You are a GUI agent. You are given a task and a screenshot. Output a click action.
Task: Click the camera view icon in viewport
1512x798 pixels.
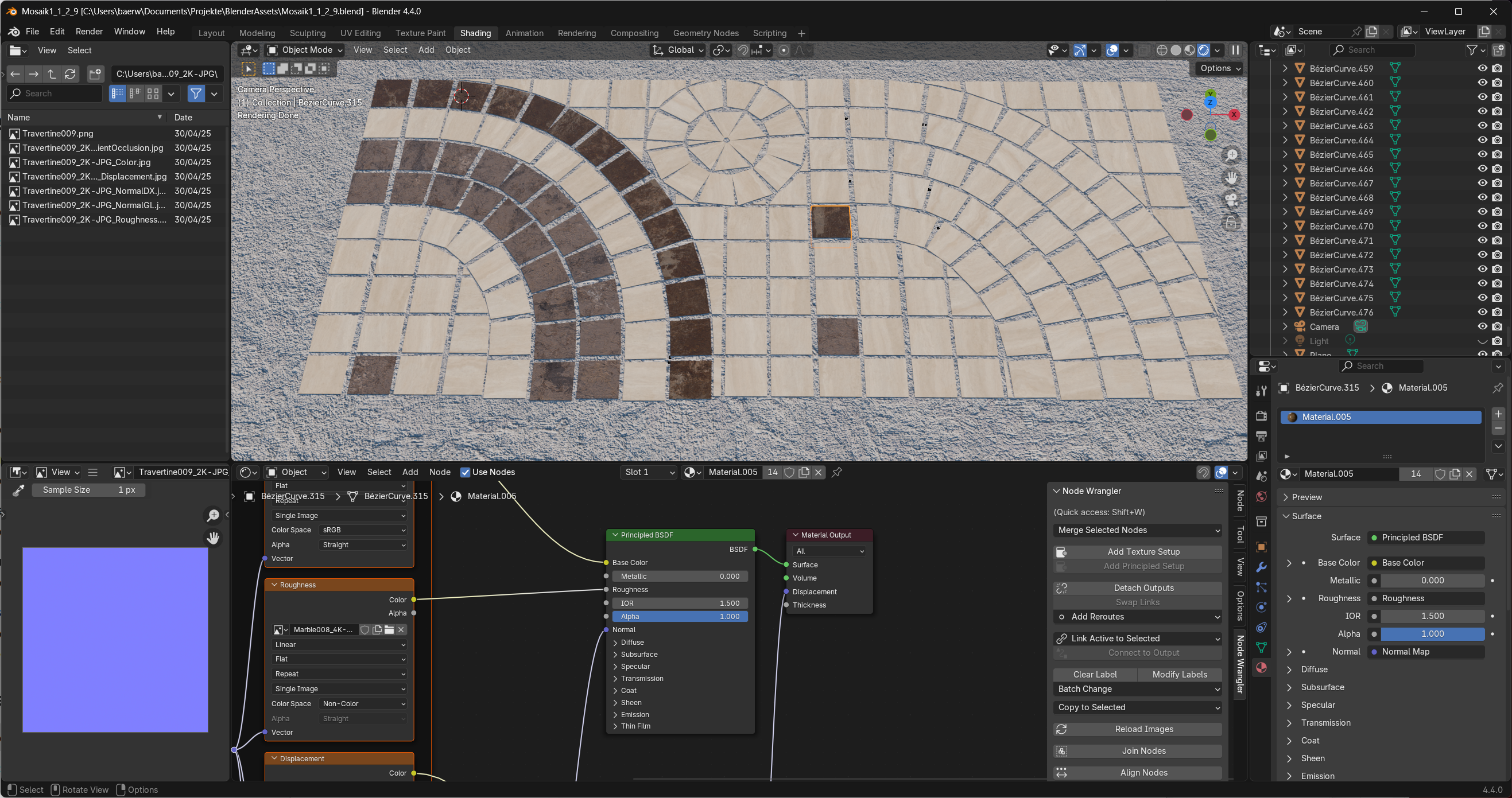[x=1231, y=200]
